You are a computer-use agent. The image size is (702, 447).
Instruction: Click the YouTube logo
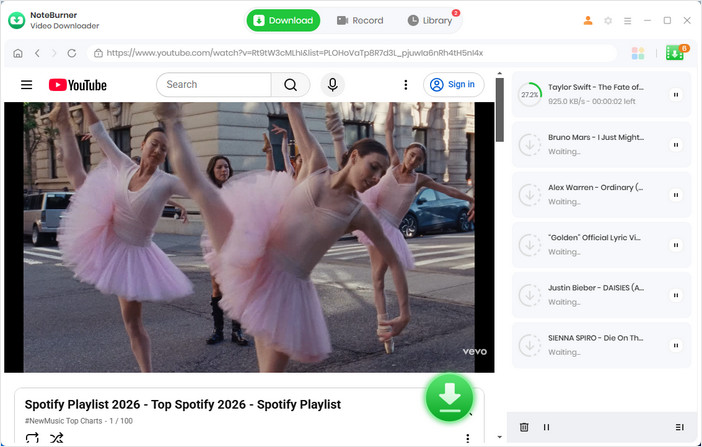(77, 85)
